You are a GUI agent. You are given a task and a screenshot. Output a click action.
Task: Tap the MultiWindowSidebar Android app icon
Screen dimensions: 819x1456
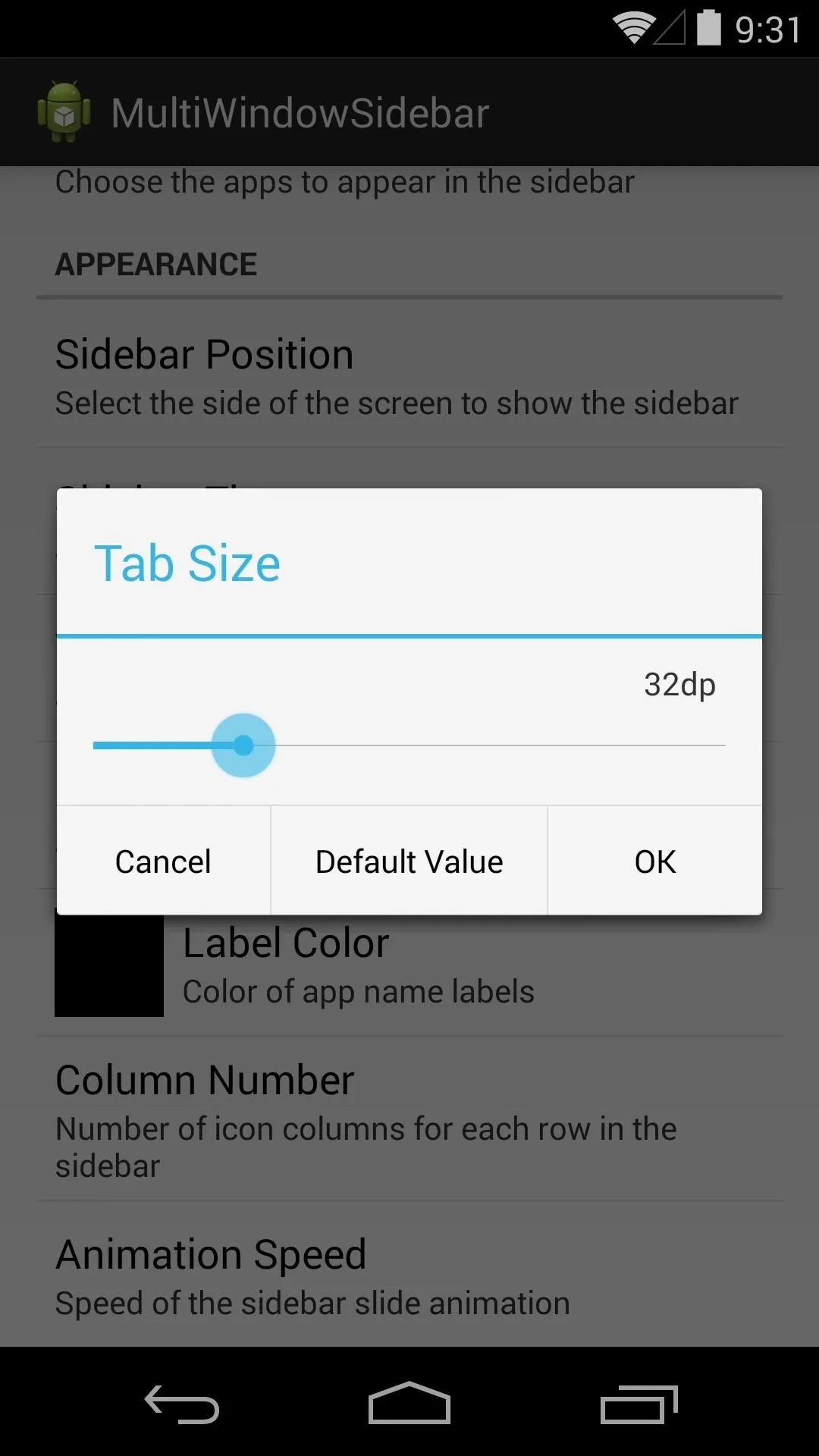pyautogui.click(x=64, y=111)
